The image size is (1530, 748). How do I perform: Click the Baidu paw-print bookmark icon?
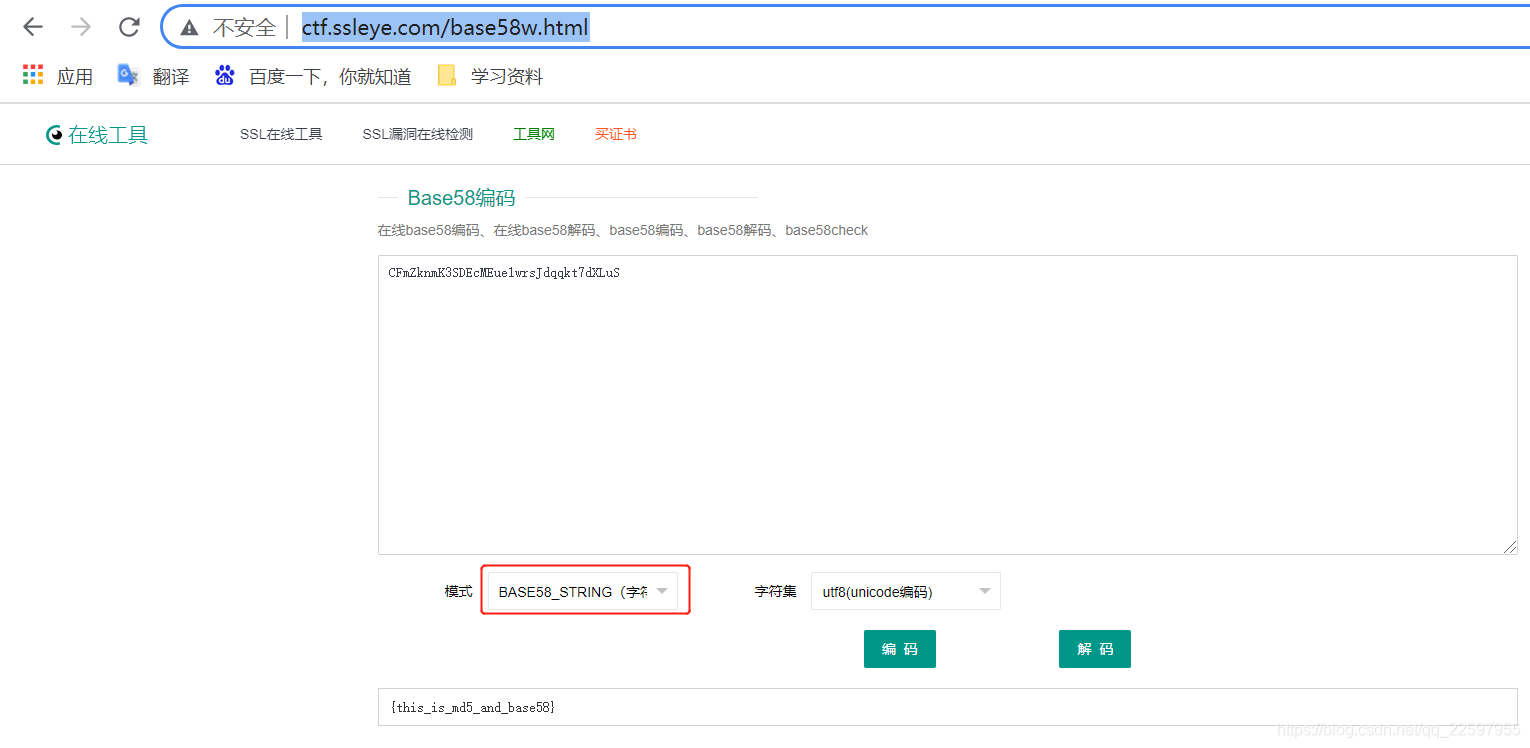tap(224, 75)
